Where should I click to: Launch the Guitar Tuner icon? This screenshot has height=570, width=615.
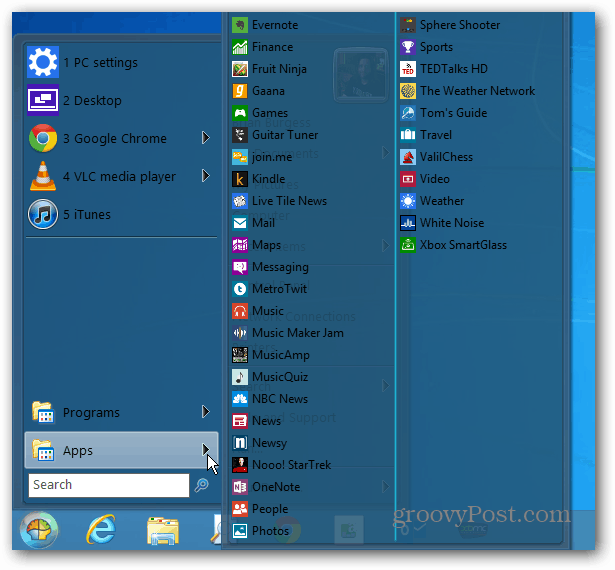point(240,135)
